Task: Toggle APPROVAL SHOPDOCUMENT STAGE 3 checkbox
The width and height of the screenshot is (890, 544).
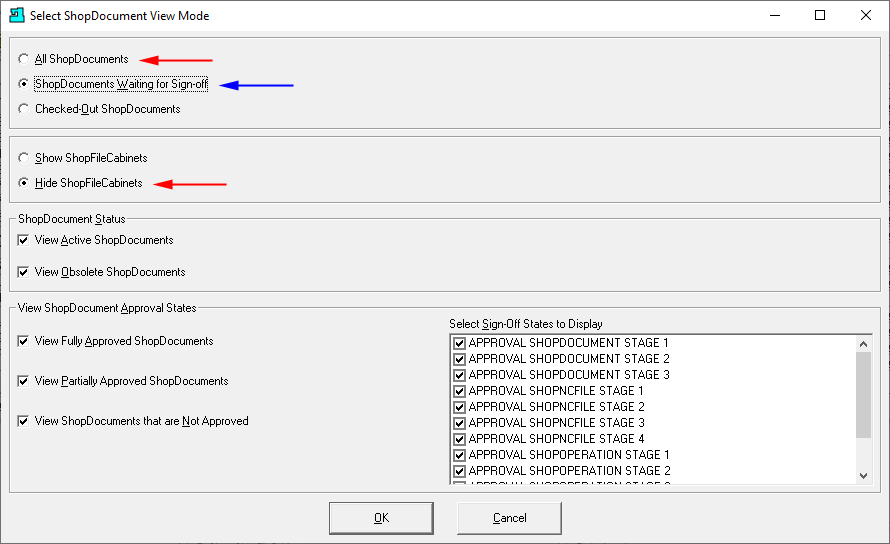Action: [x=460, y=375]
